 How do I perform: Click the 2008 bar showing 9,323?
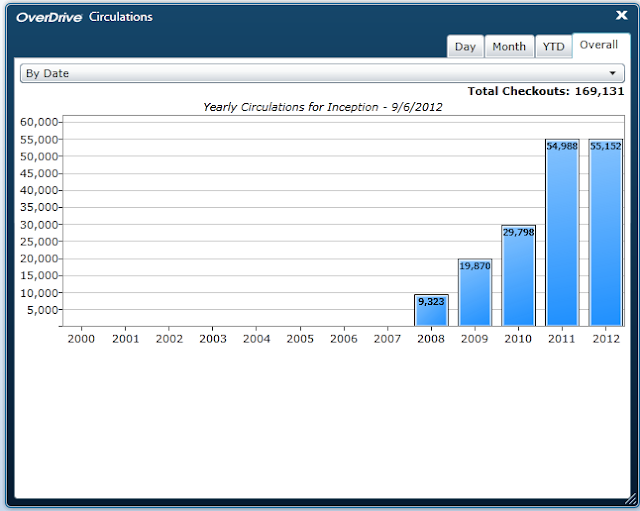431,310
